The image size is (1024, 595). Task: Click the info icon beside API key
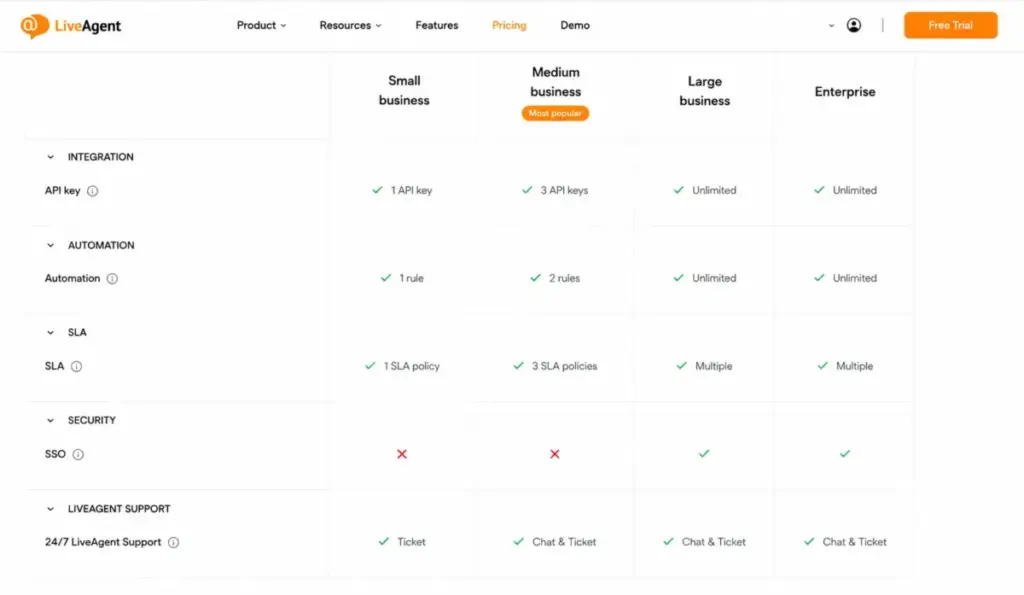pos(93,191)
